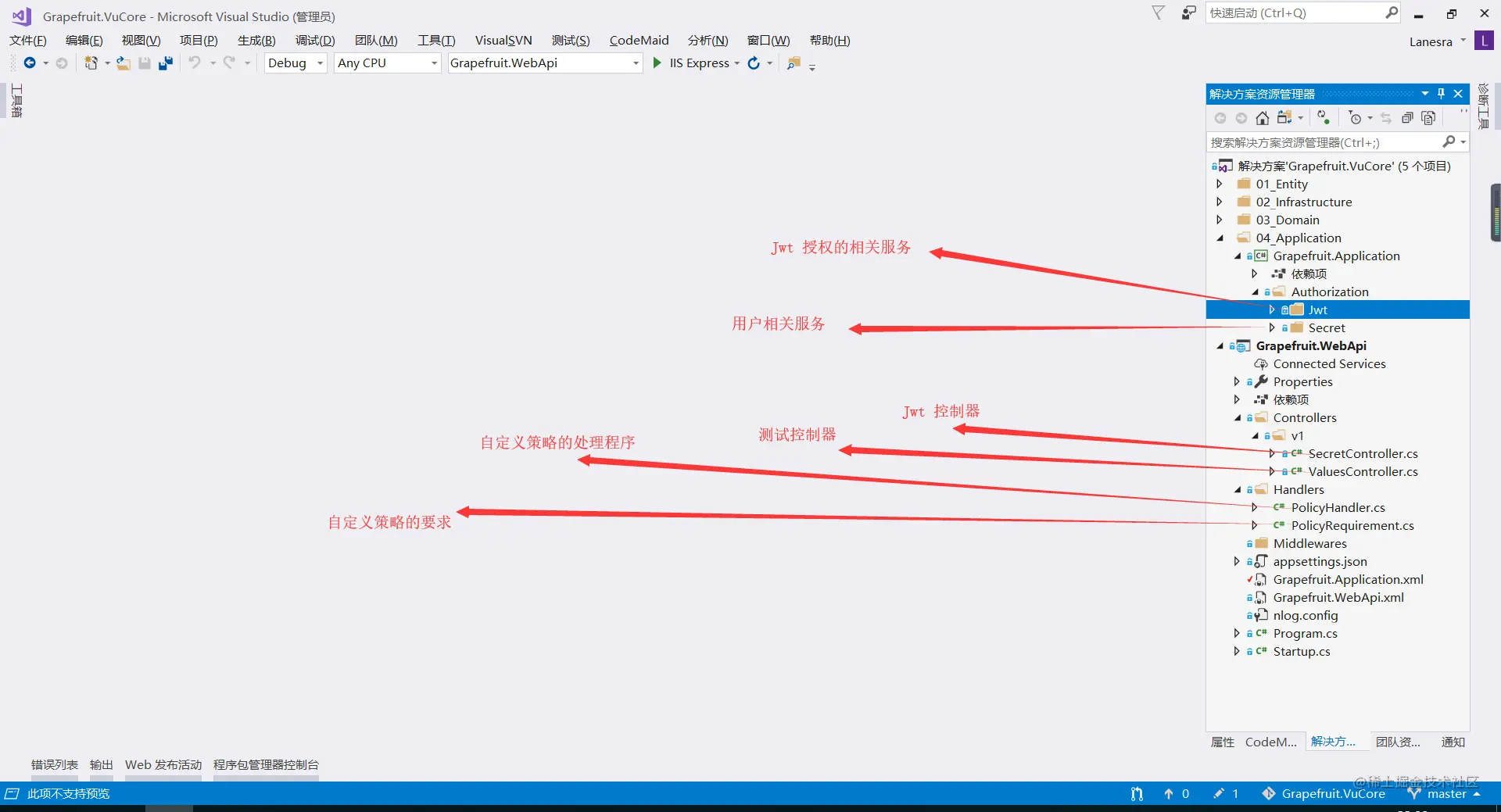
Task: Click the Open File toolbar icon
Action: (124, 63)
